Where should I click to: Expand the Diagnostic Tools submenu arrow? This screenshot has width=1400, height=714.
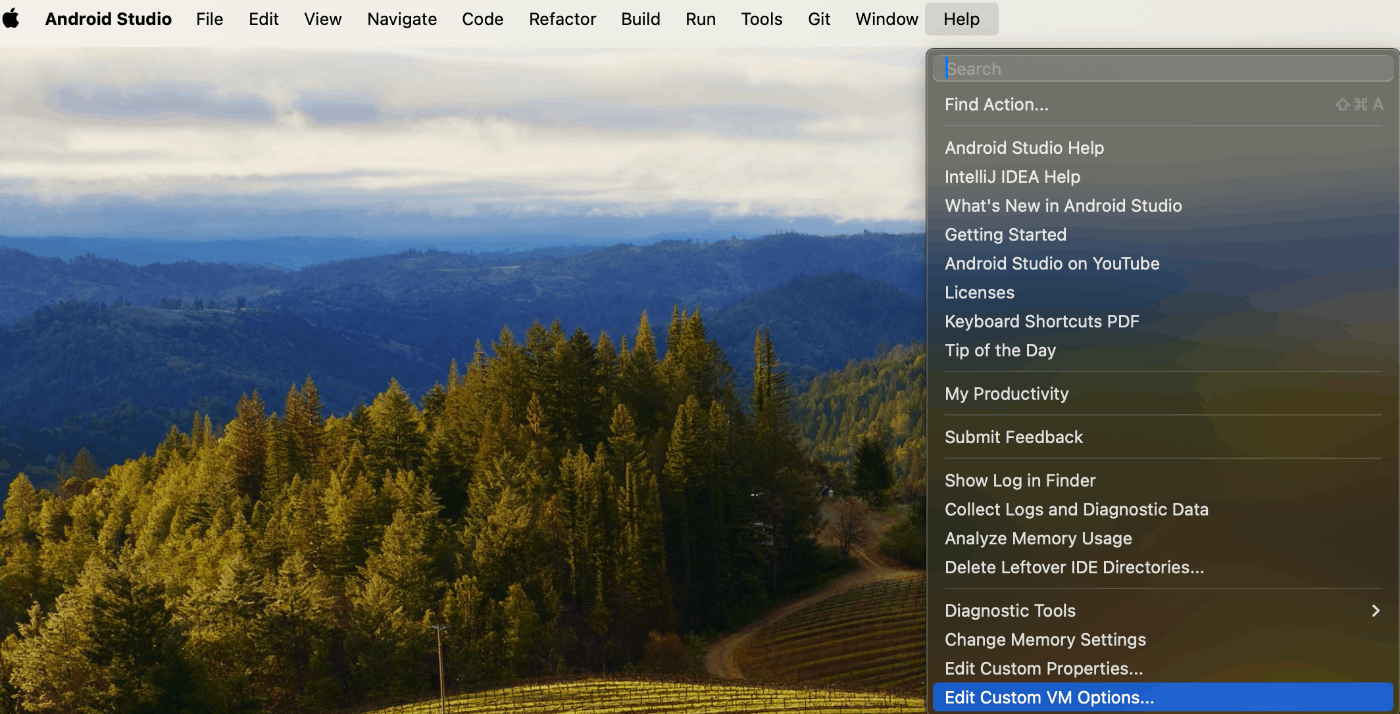pos(1376,610)
